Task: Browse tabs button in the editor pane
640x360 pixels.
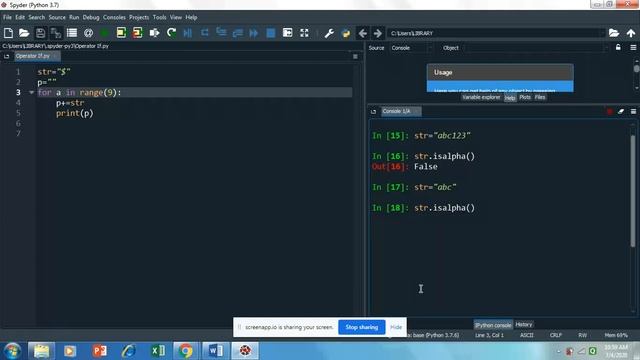Action: pos(7,56)
